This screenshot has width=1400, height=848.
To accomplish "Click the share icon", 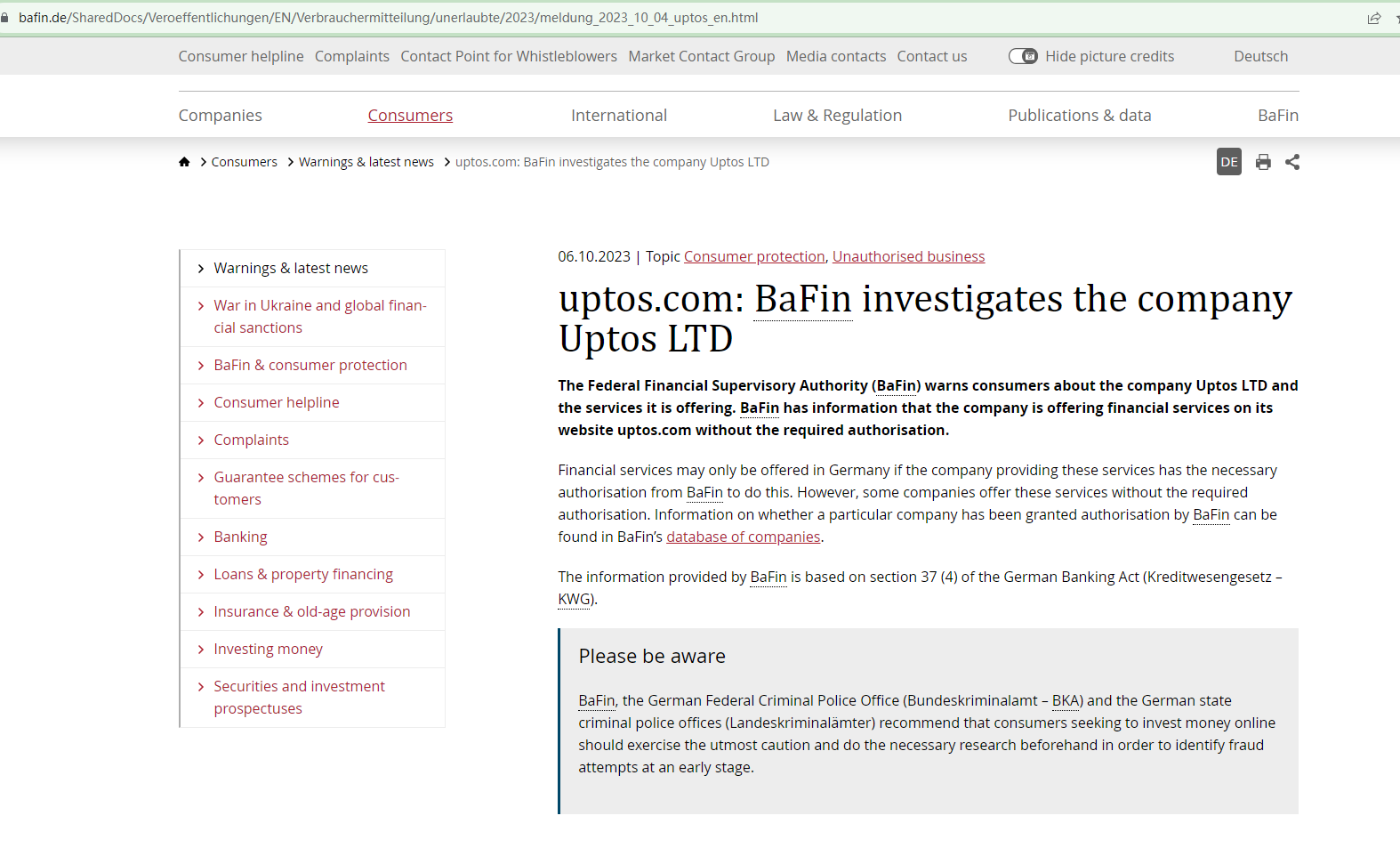I will pyautogui.click(x=1292, y=162).
